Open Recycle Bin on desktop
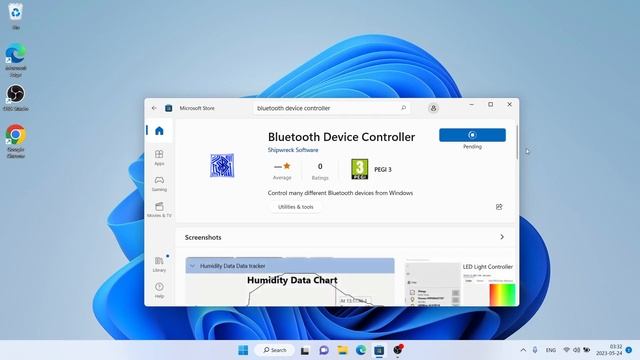The height and width of the screenshot is (360, 640). tap(16, 15)
